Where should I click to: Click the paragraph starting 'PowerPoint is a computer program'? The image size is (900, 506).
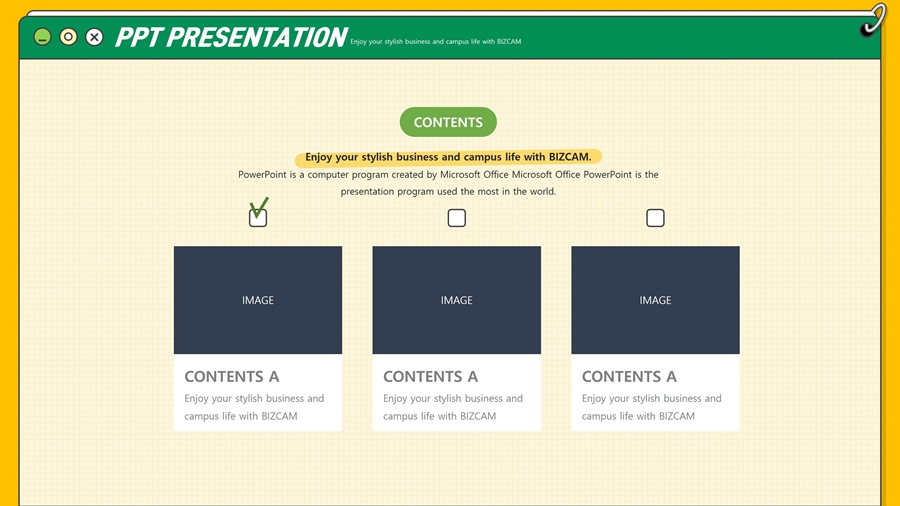point(448,182)
